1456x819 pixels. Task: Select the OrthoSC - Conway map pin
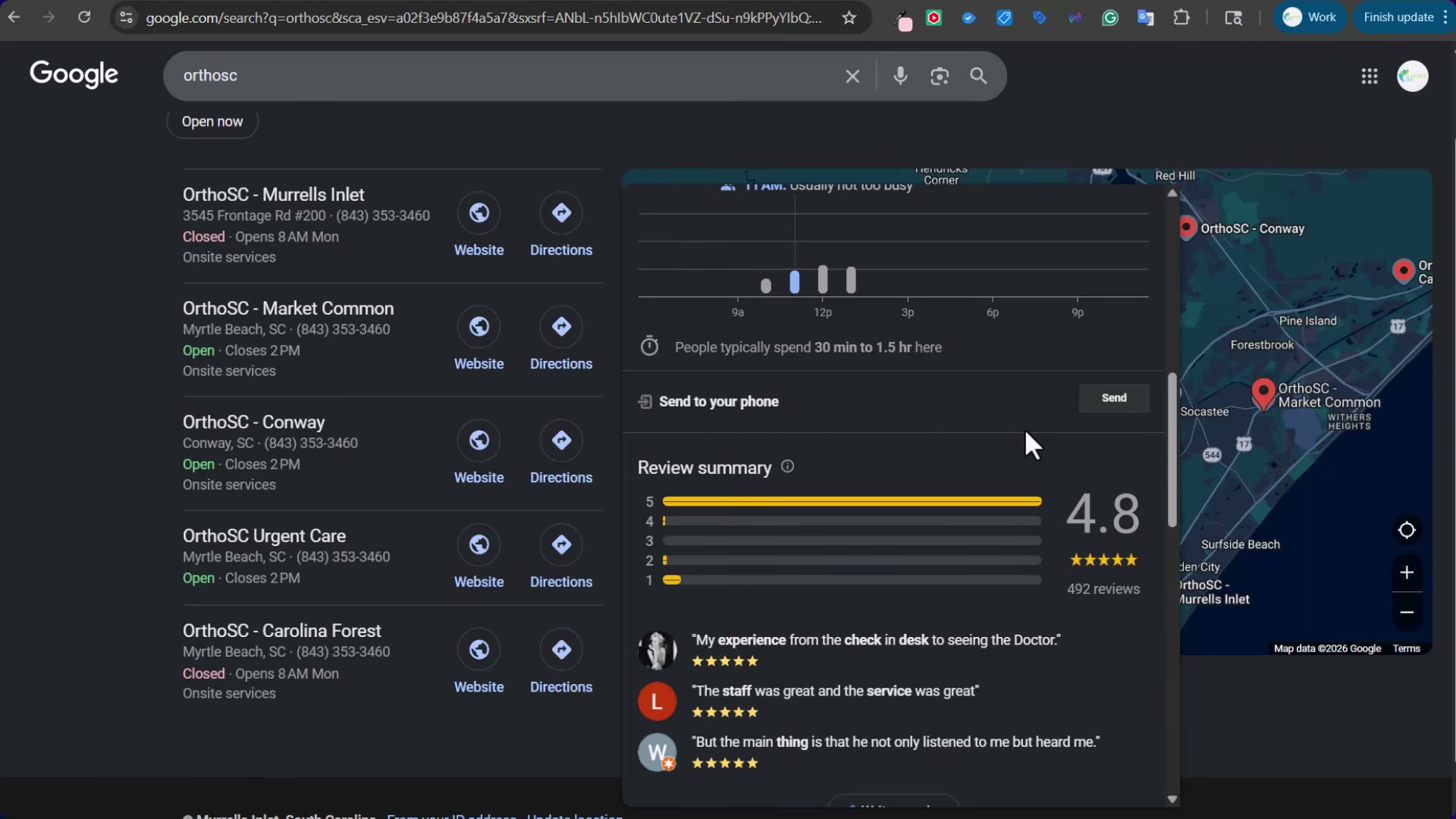(x=1188, y=228)
